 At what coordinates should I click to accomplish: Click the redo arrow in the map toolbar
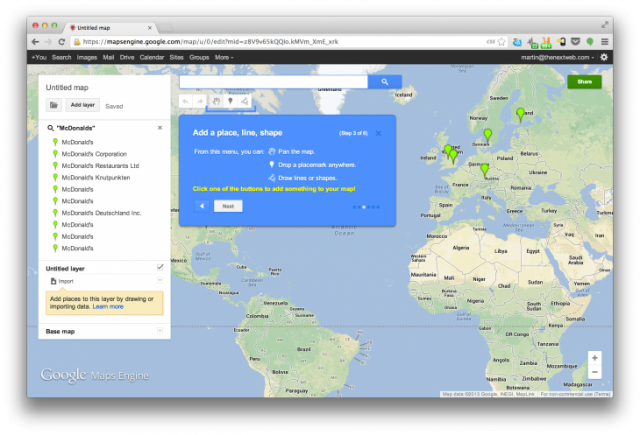coord(198,101)
